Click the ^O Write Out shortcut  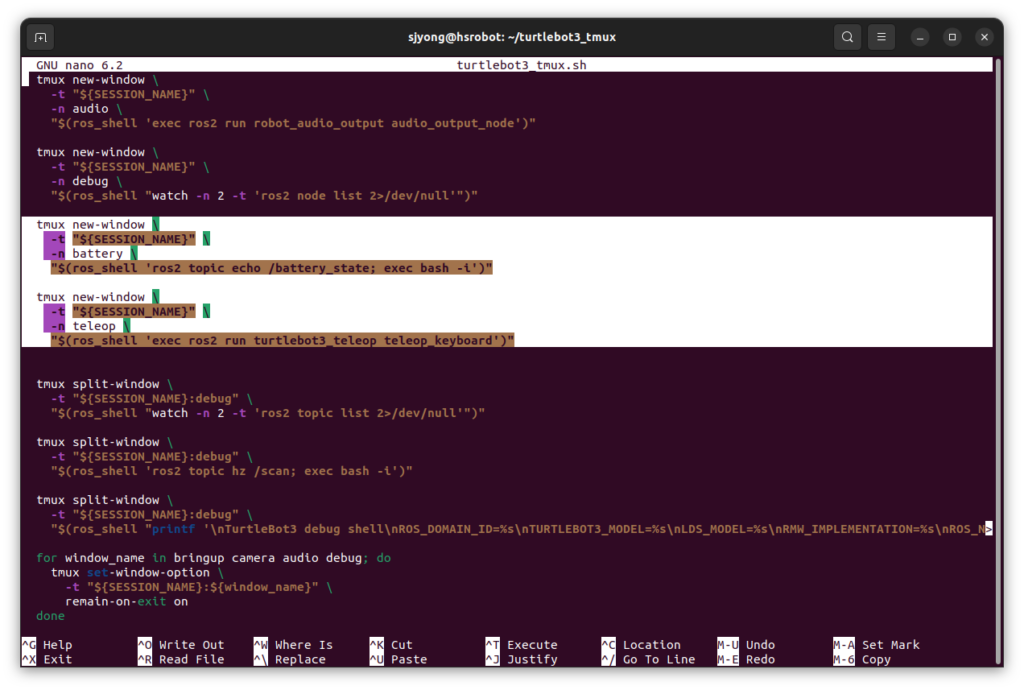181,645
